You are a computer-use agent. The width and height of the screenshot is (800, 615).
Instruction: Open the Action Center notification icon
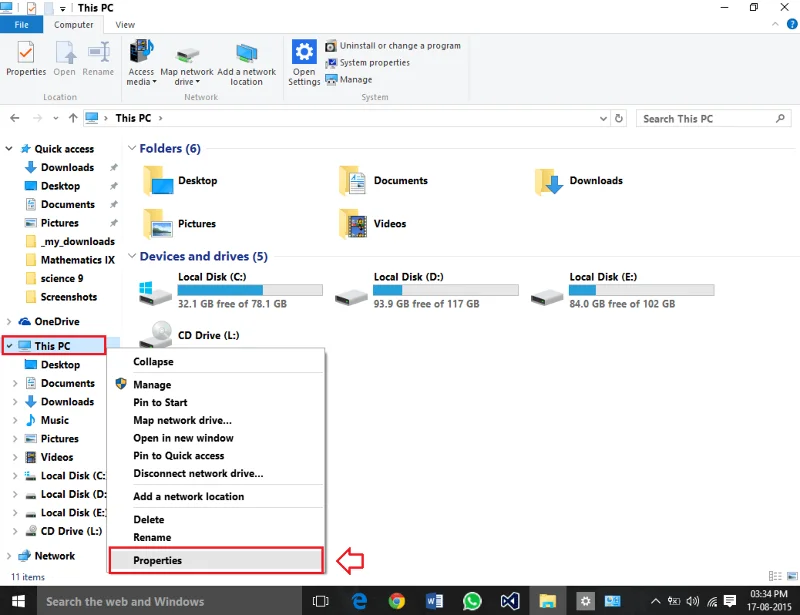[x=730, y=601]
